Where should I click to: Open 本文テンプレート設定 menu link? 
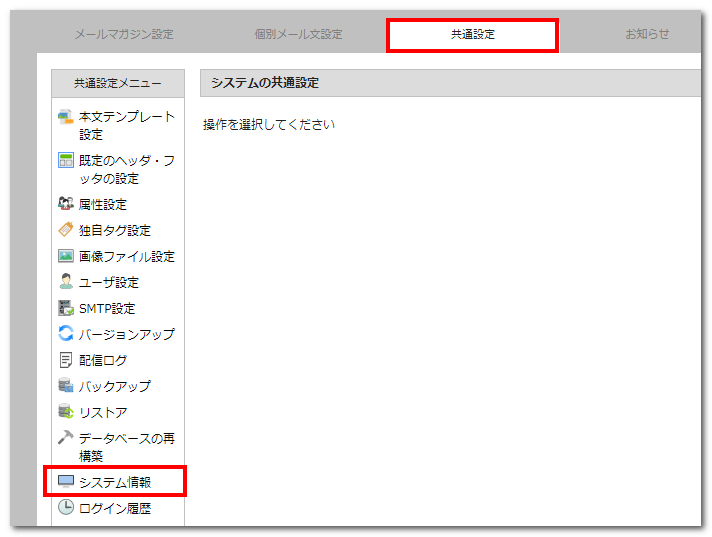pyautogui.click(x=127, y=126)
